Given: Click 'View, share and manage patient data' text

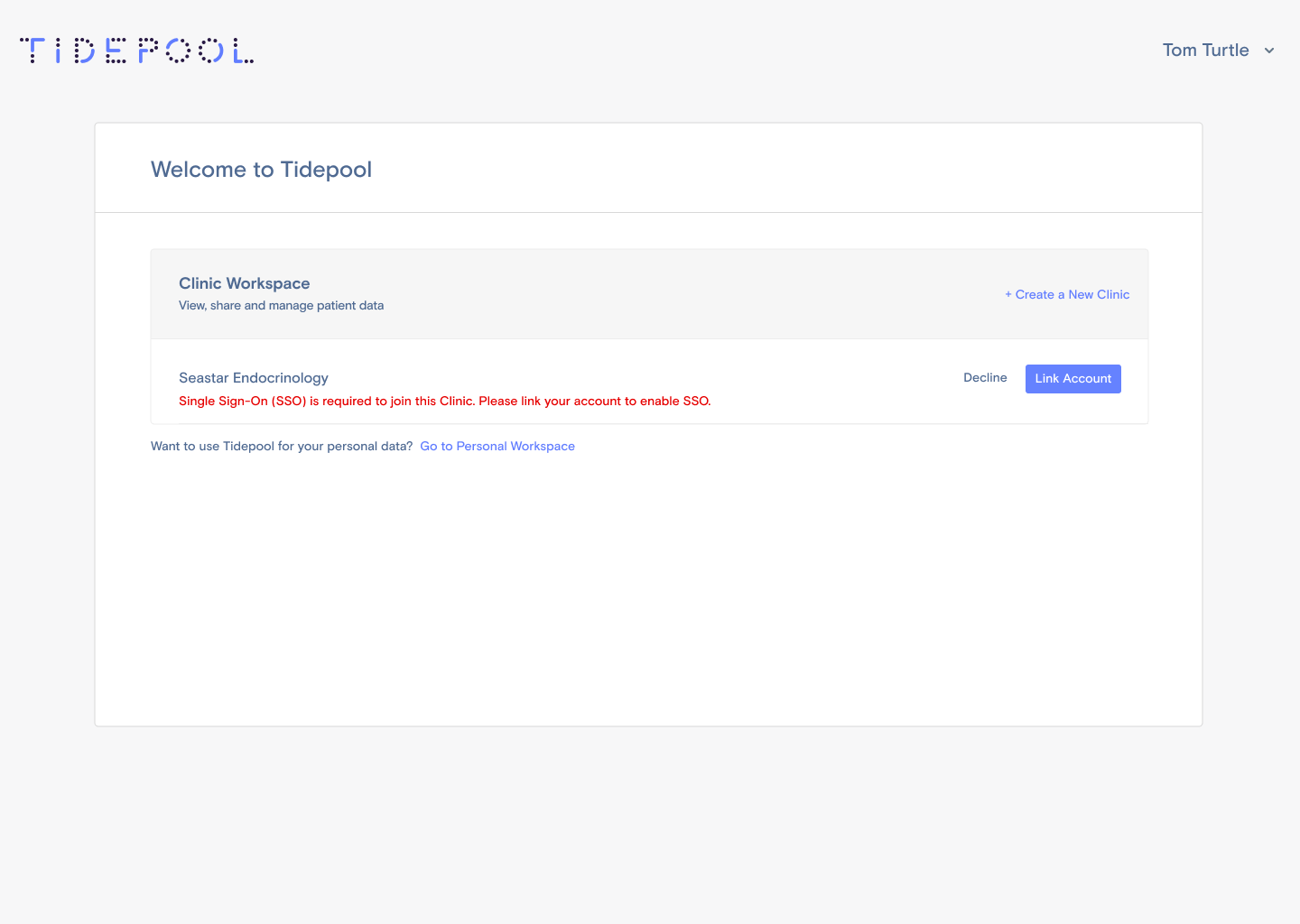Looking at the screenshot, I should click(x=281, y=306).
